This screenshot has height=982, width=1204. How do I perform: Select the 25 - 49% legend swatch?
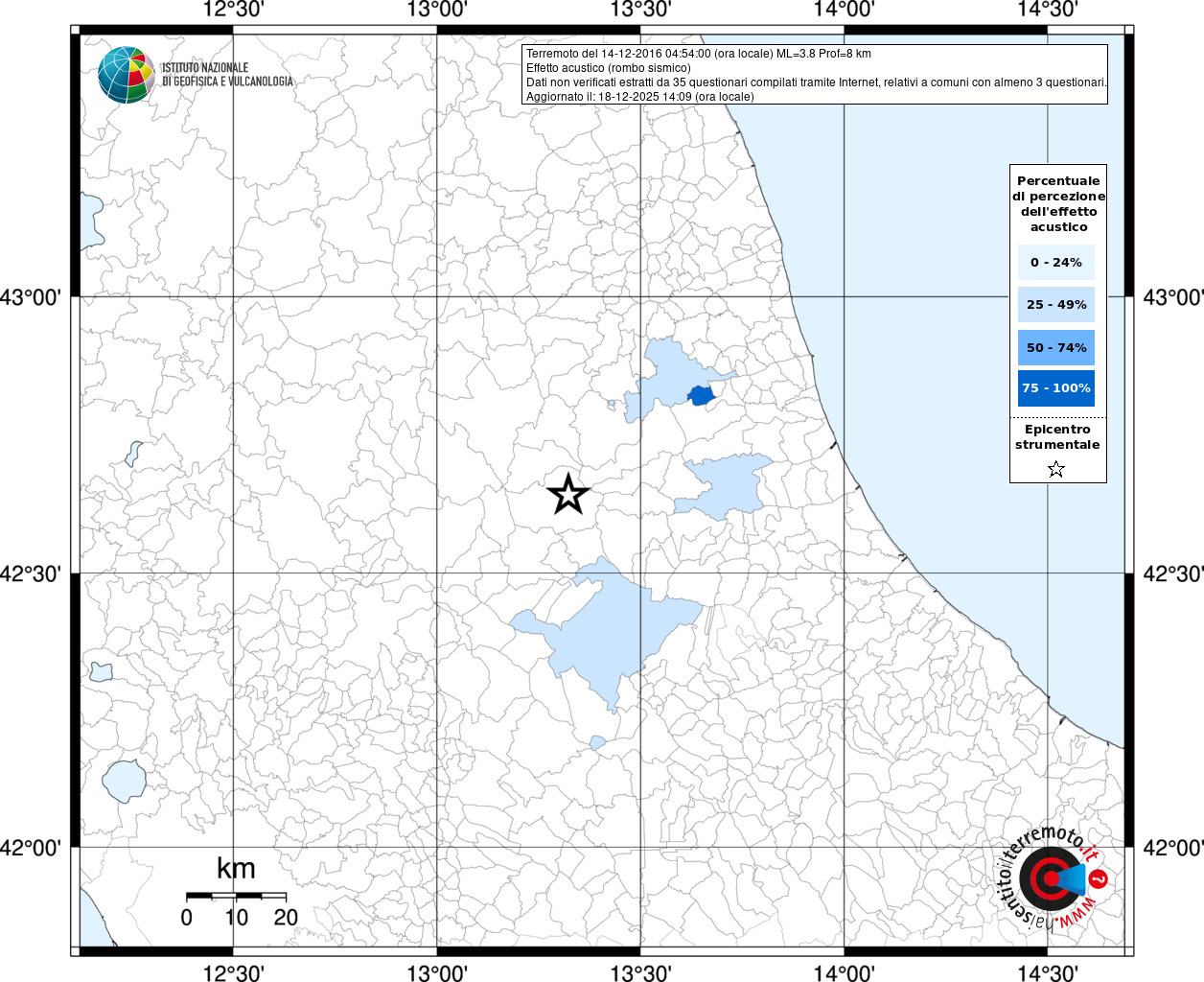click(x=1056, y=304)
